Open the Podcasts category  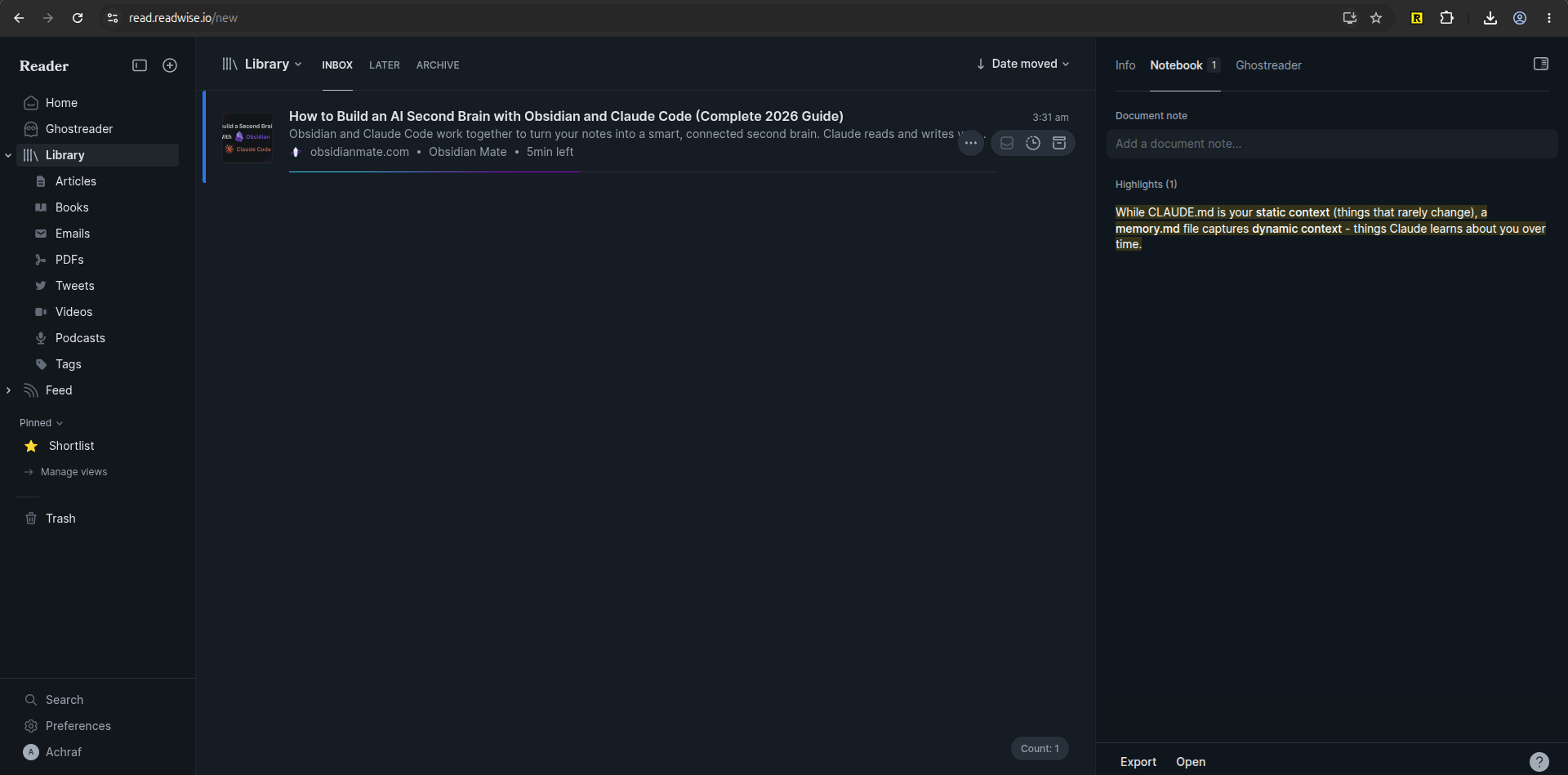tap(80, 338)
